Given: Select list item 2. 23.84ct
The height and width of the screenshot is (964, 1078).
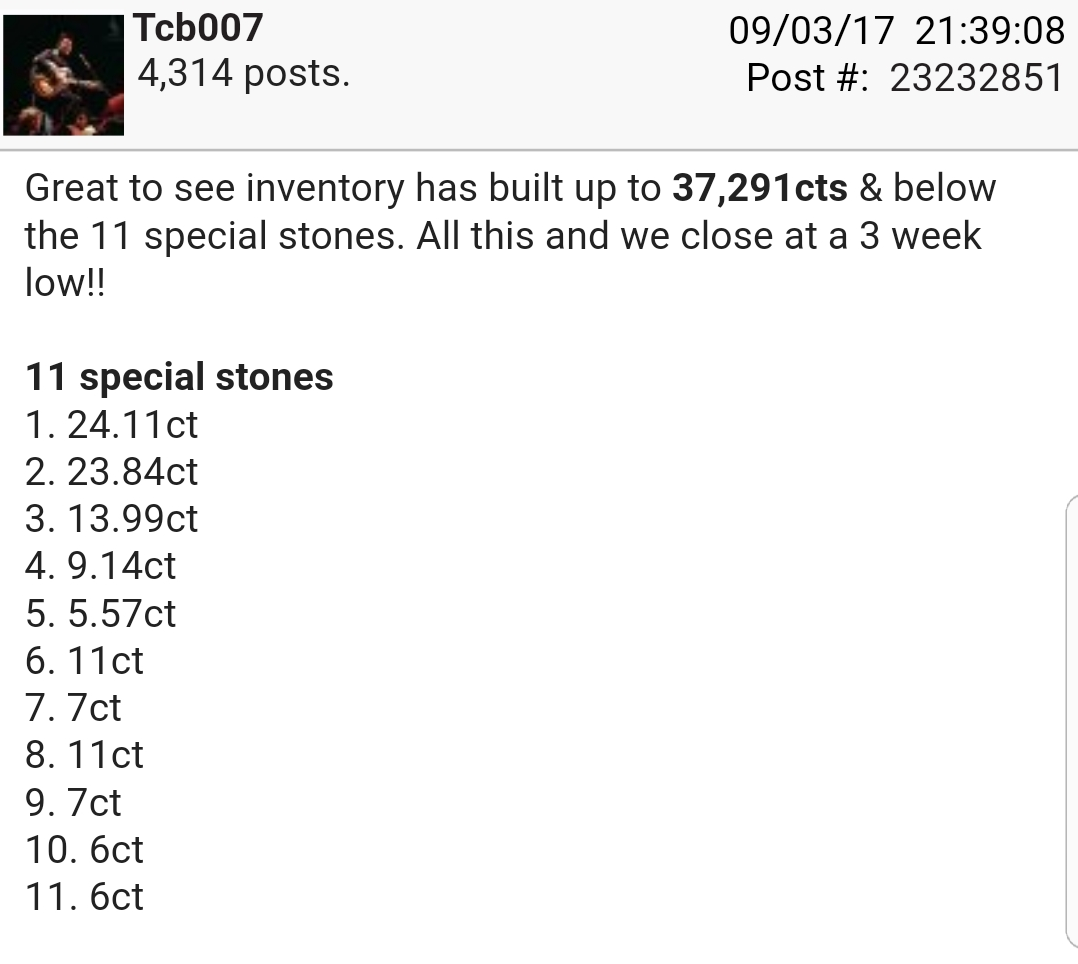Looking at the screenshot, I should (112, 472).
